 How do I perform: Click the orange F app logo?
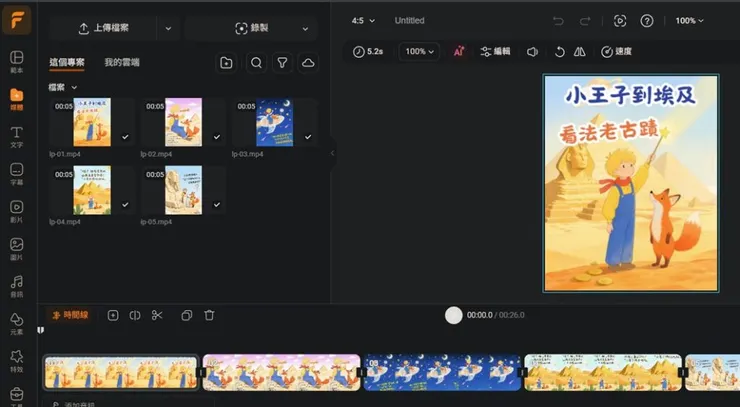17,20
